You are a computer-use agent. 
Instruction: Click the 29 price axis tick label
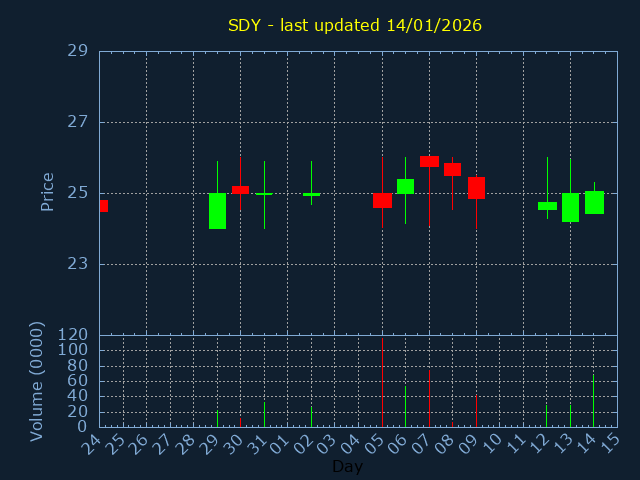pos(78,51)
